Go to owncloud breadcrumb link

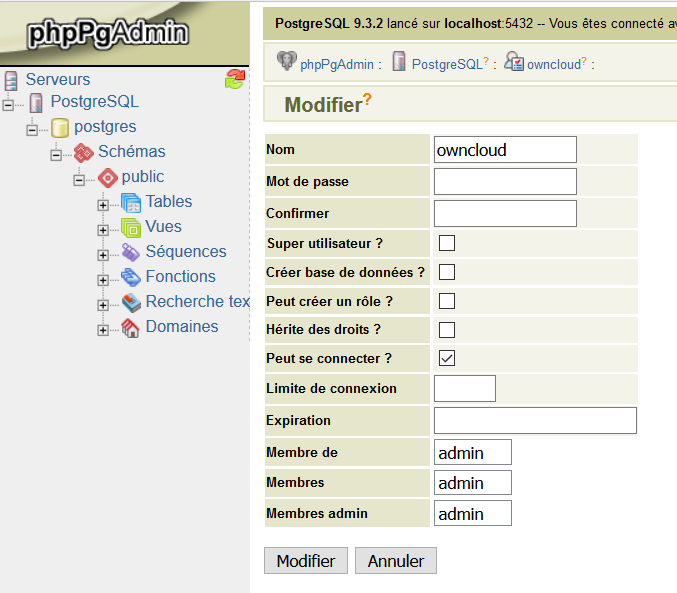point(554,65)
